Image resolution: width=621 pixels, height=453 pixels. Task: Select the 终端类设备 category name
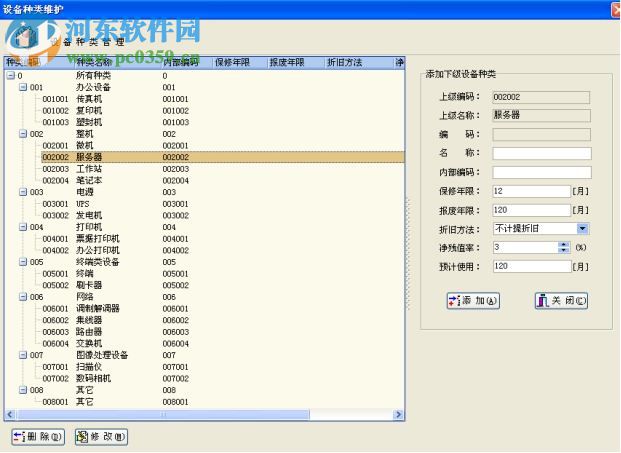click(97, 262)
